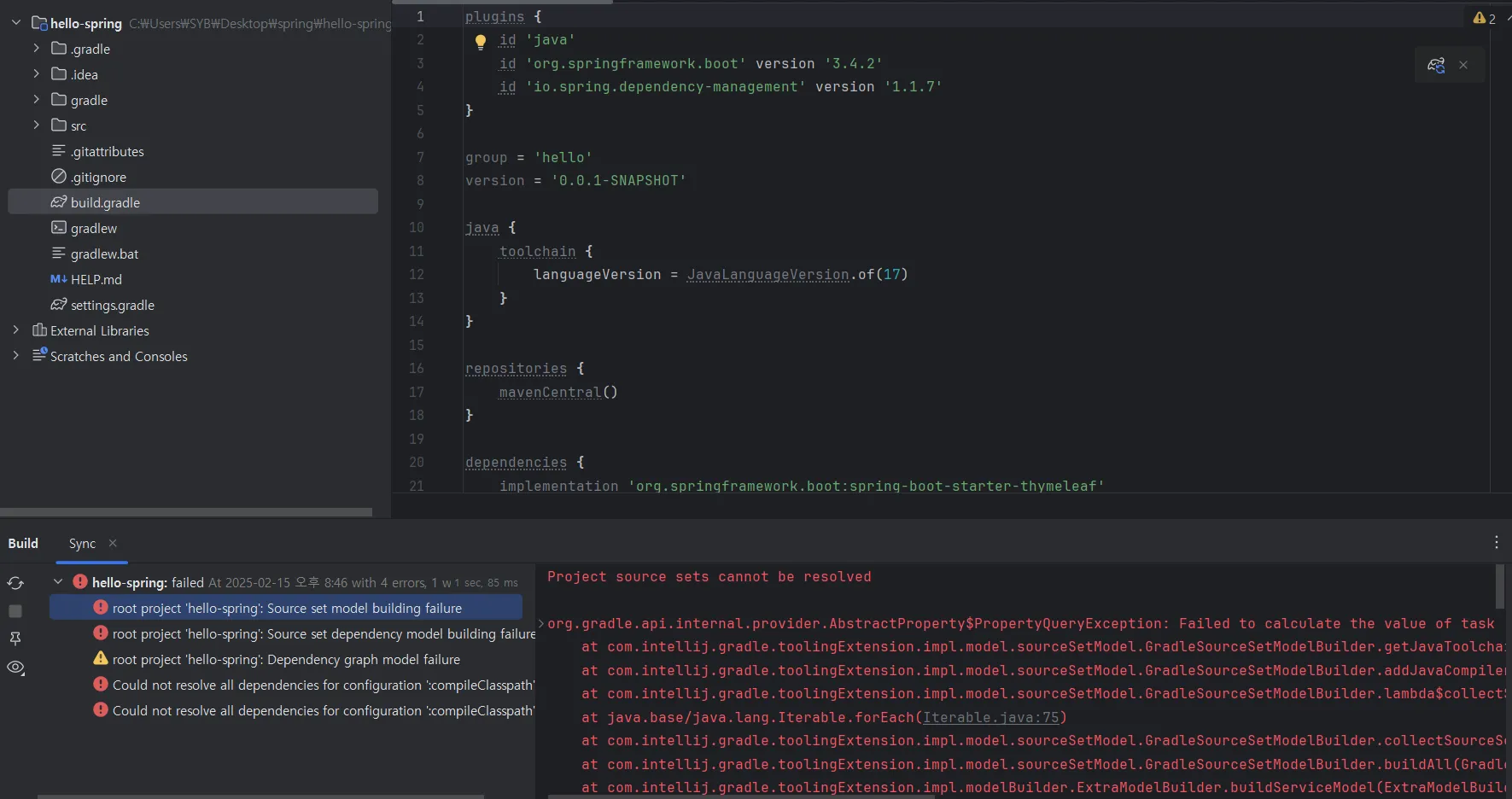Click the External Libraries icon
This screenshot has width=1512, height=799.
point(39,330)
